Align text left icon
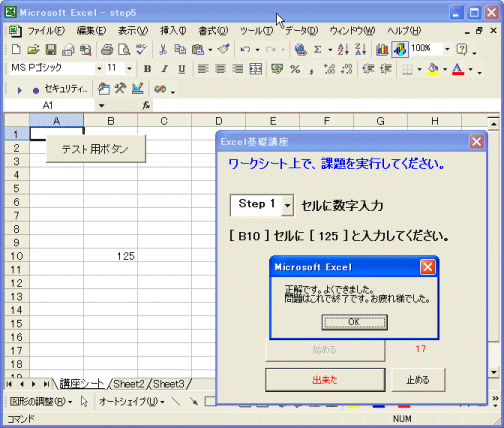This screenshot has height=428, width=504. pos(203,69)
